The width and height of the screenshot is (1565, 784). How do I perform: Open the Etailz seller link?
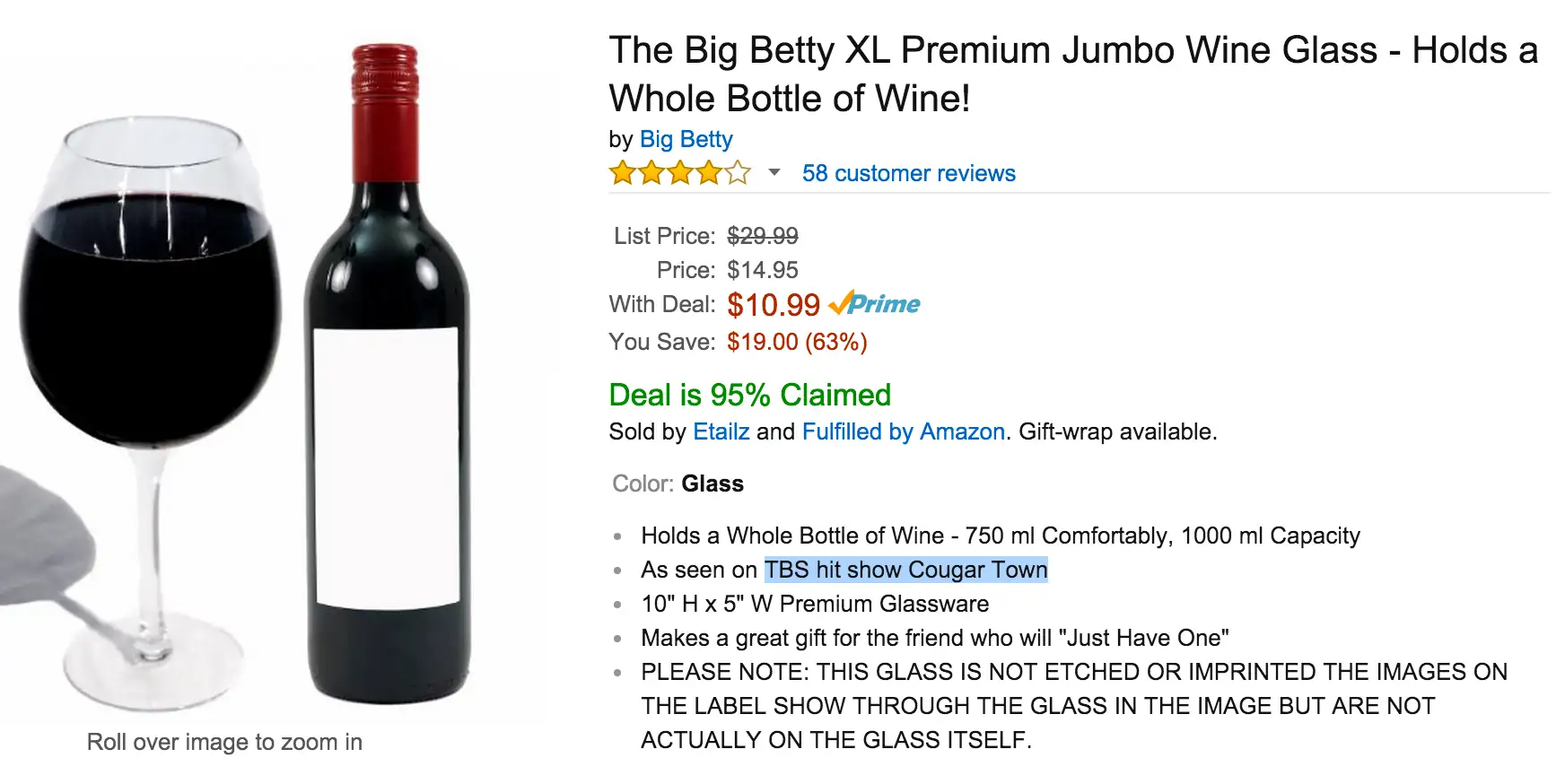[721, 431]
